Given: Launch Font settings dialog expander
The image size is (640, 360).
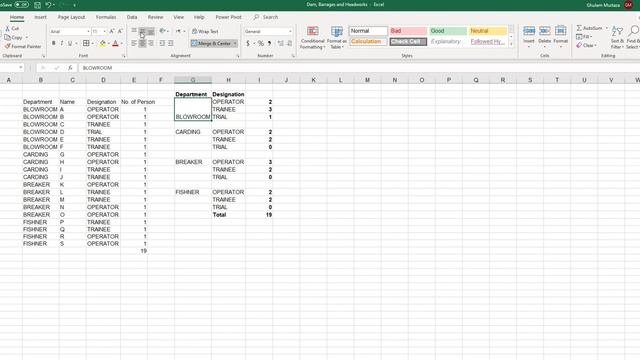Looking at the screenshot, I should click(124, 56).
